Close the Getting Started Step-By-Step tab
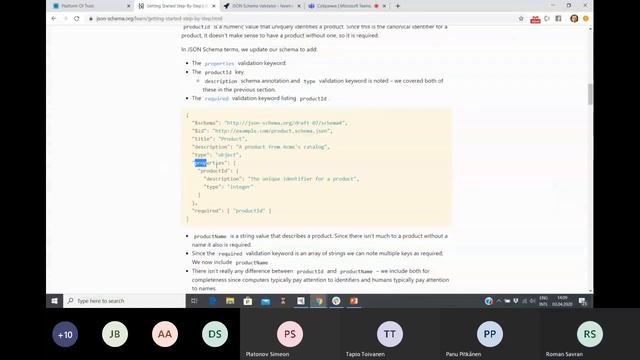640x360 pixels. (213, 6)
